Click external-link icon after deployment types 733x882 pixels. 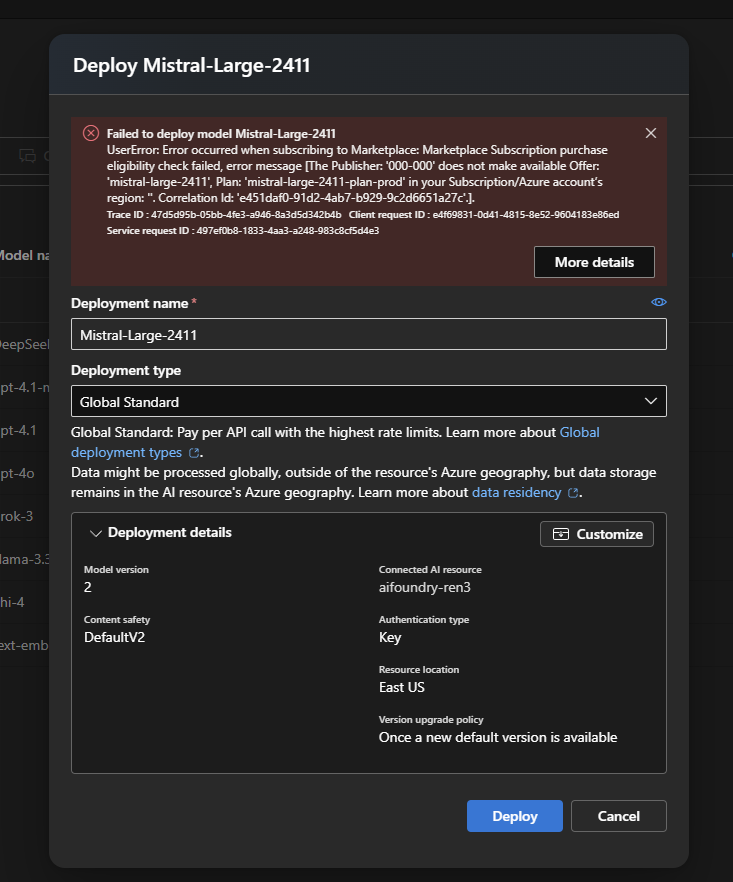click(194, 453)
